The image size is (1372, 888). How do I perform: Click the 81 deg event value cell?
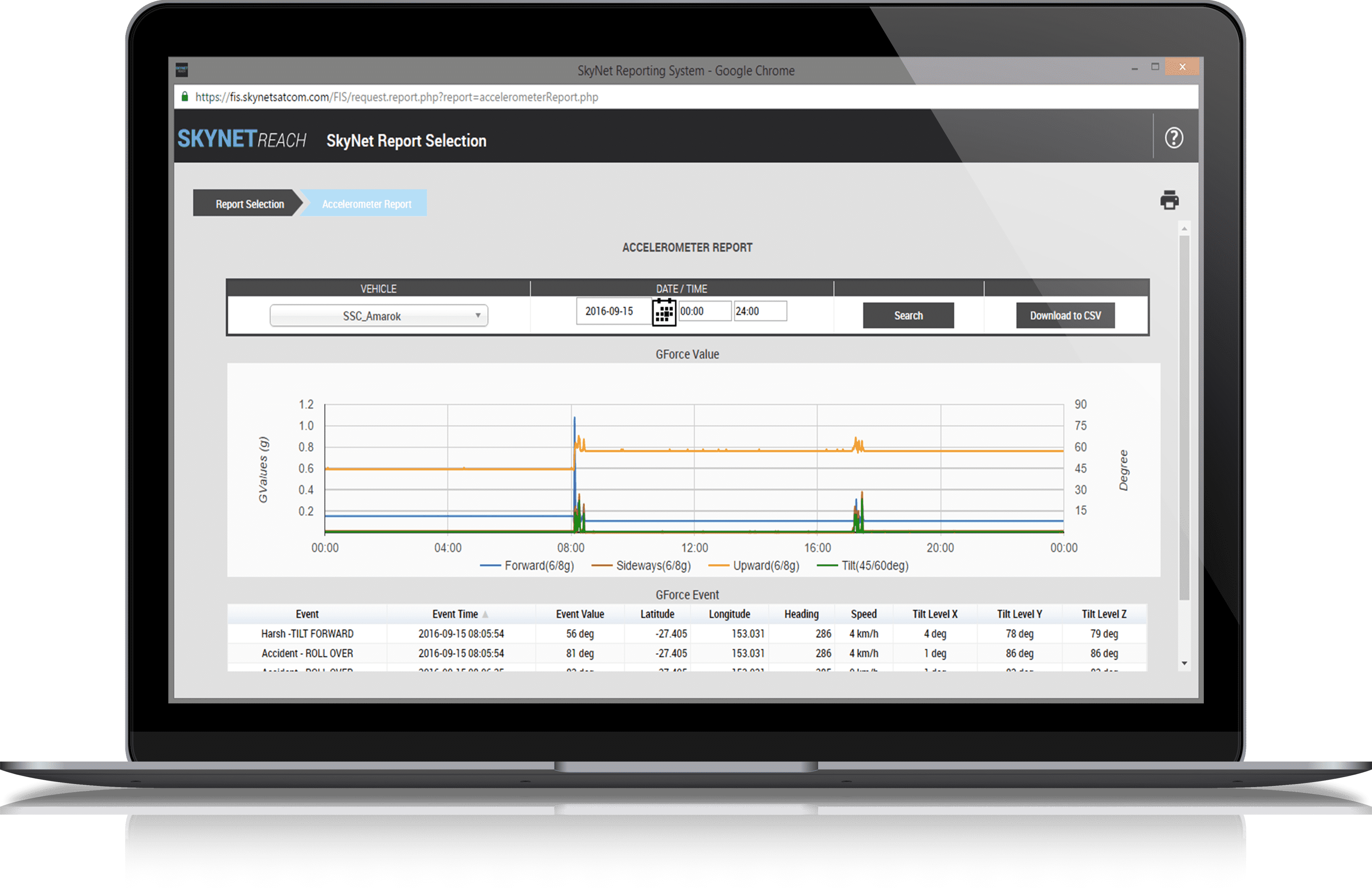[x=580, y=653]
